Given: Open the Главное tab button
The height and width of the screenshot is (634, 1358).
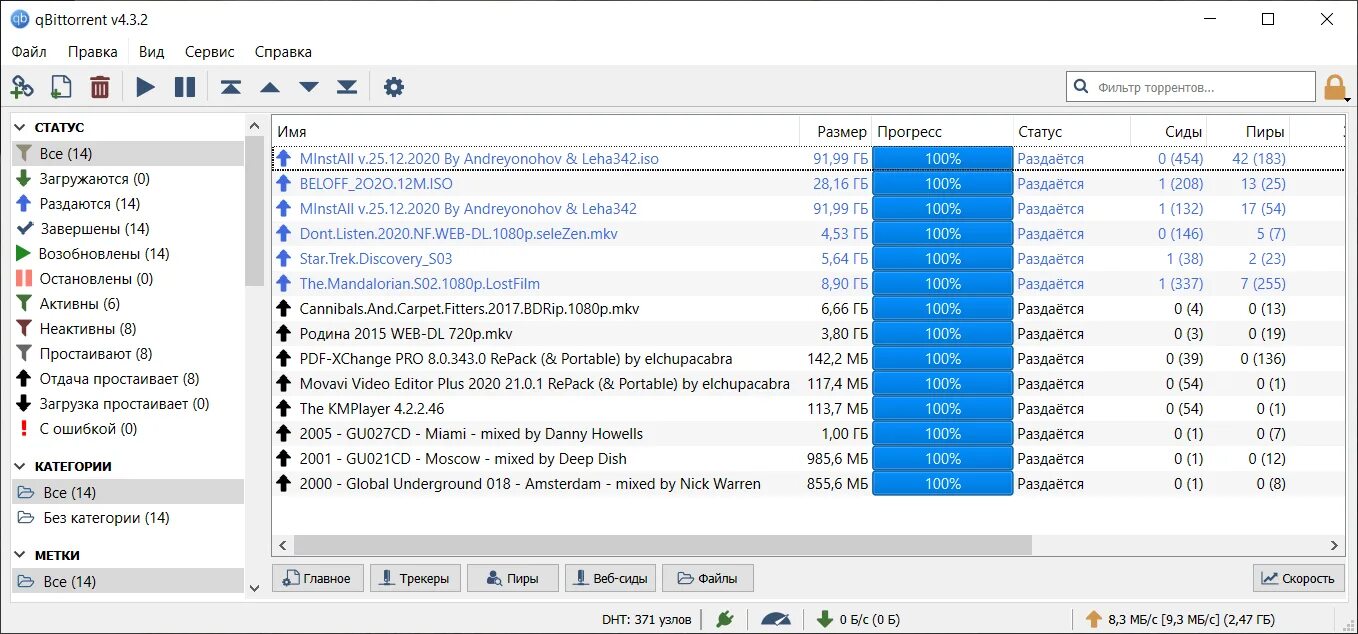Looking at the screenshot, I should tap(316, 578).
